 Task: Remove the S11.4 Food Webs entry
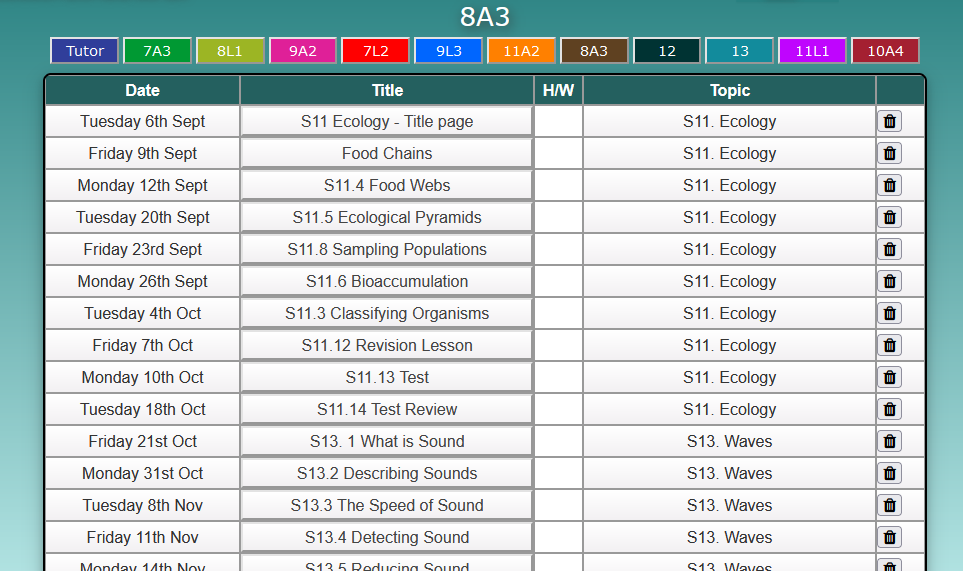click(889, 185)
